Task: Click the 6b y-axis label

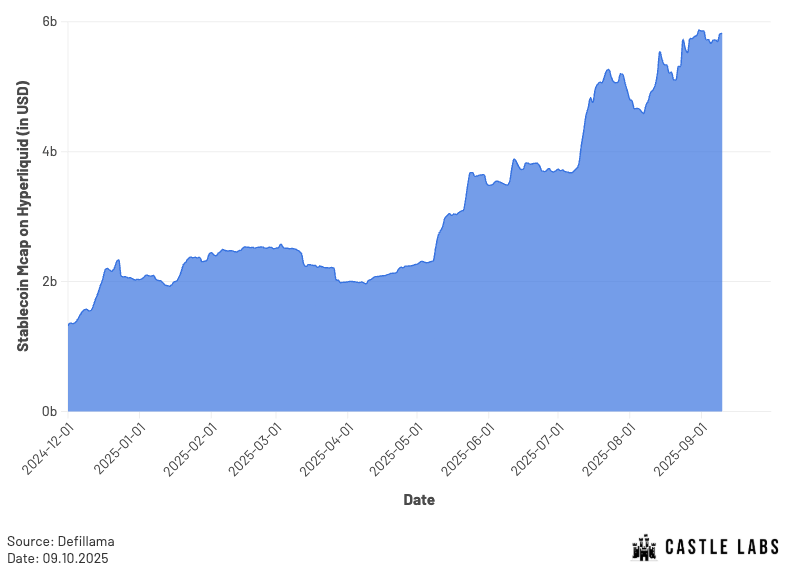Action: tap(50, 22)
